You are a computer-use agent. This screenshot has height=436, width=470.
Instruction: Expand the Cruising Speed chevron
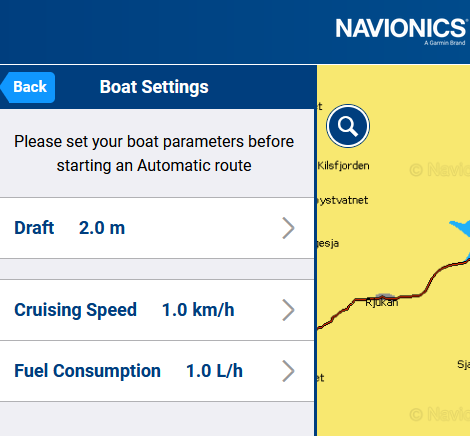point(288,310)
